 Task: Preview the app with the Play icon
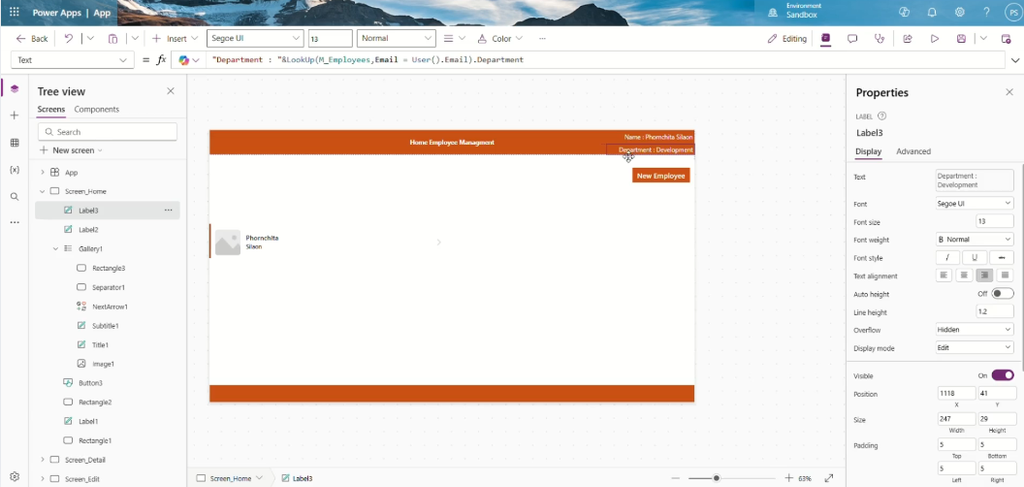(x=935, y=39)
